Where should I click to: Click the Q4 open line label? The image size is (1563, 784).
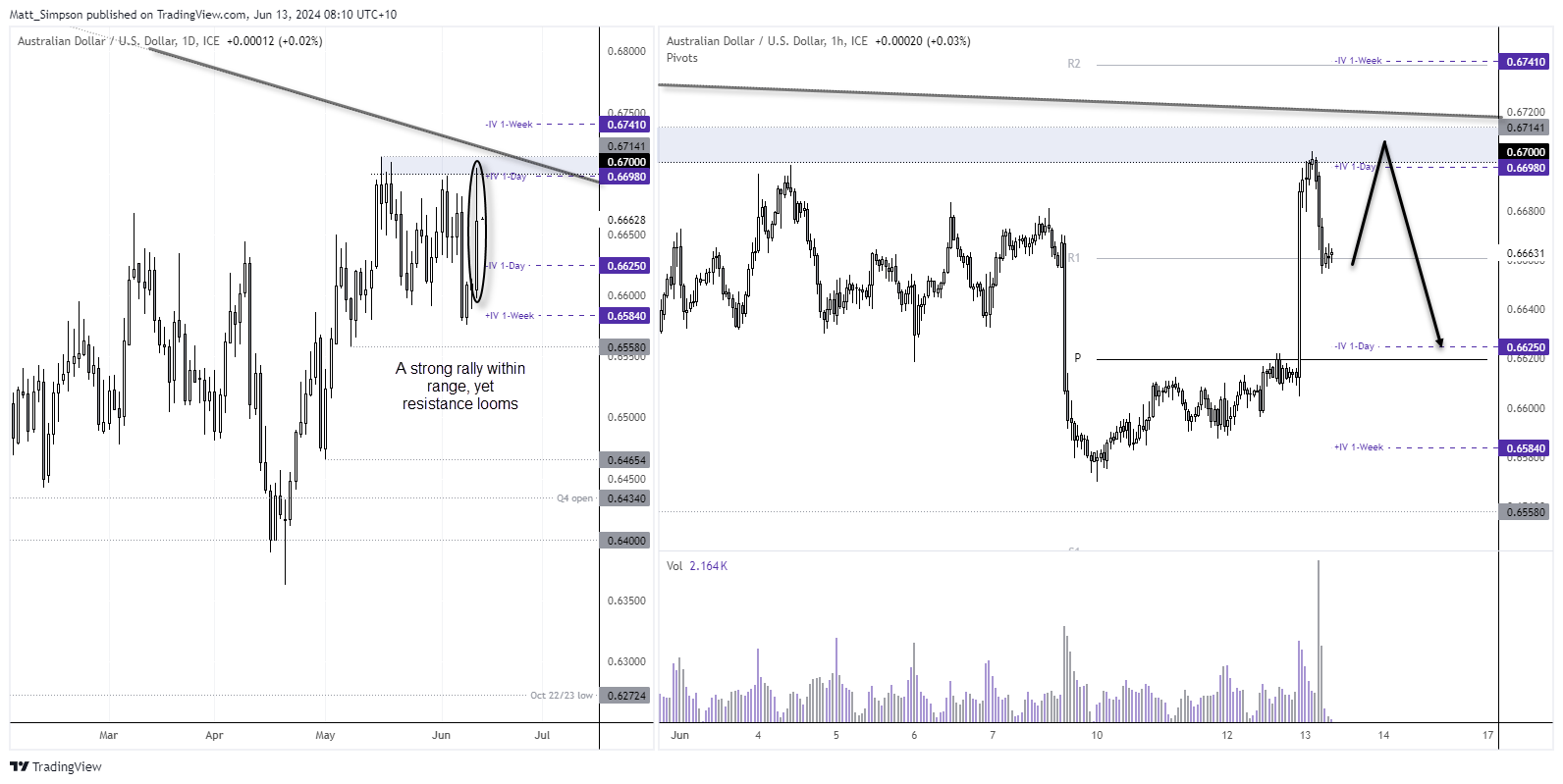[x=575, y=498]
